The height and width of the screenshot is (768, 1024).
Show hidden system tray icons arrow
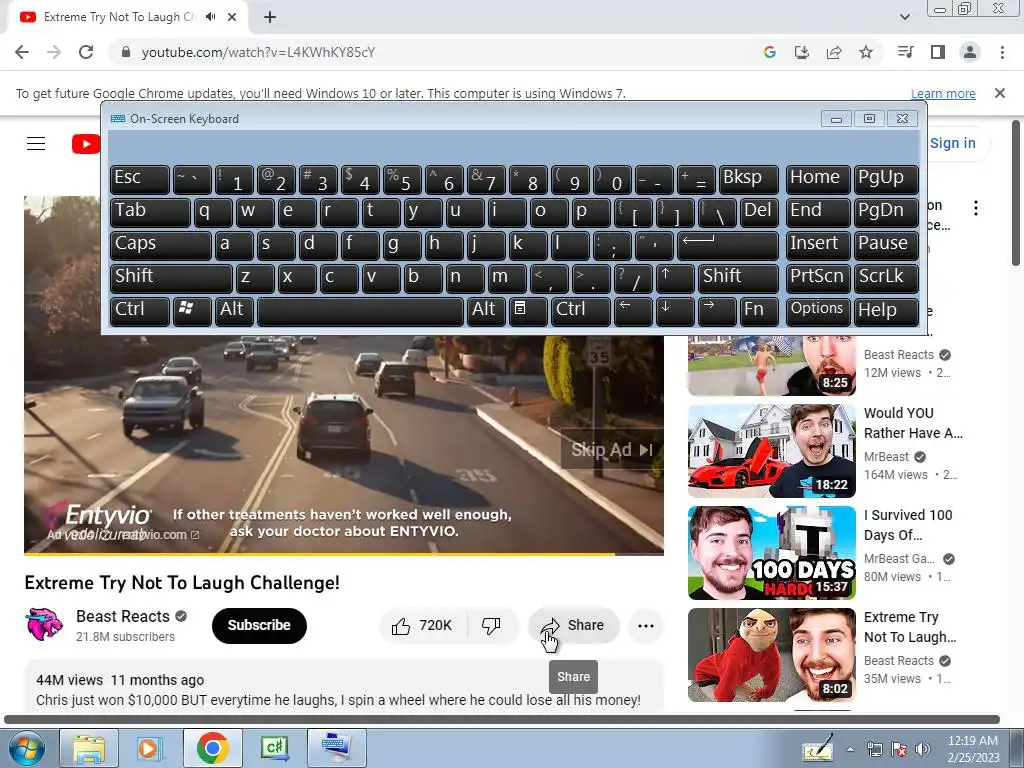point(850,749)
